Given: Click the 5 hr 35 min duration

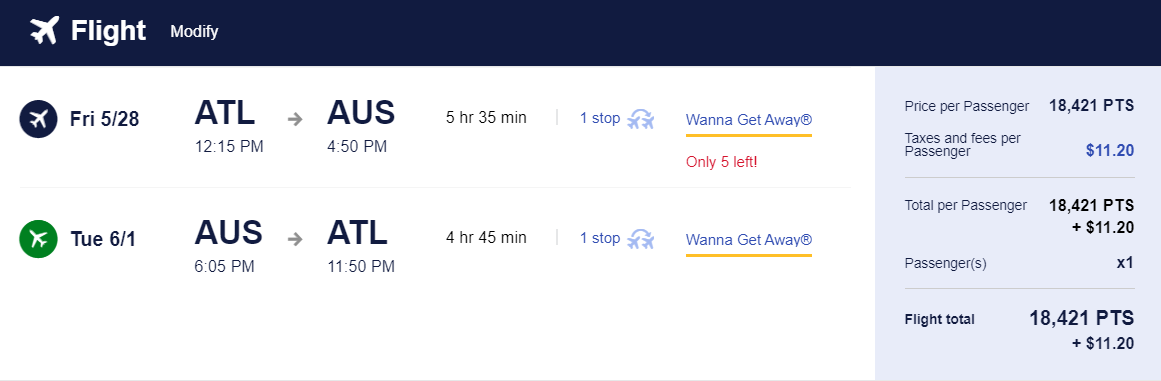Looking at the screenshot, I should coord(486,118).
